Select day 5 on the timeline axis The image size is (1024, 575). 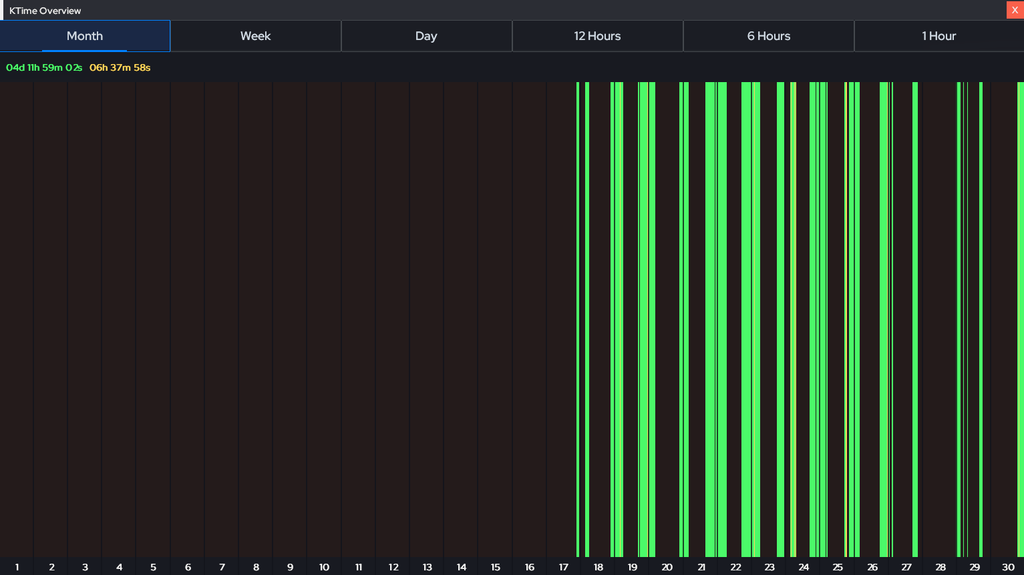(153, 567)
